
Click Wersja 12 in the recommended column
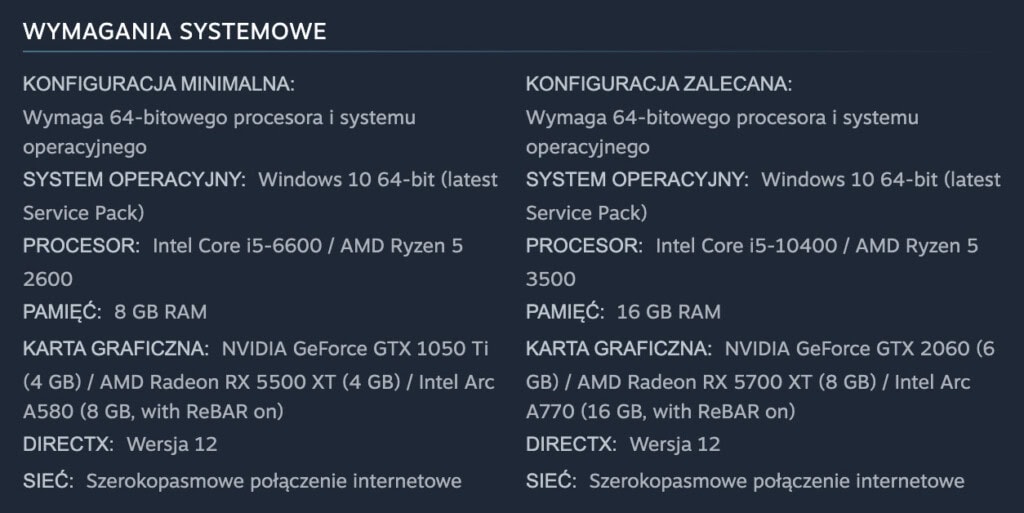point(674,444)
